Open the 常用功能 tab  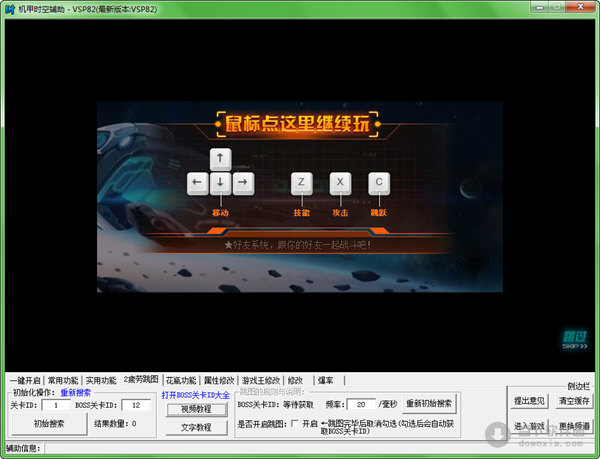click(x=63, y=380)
